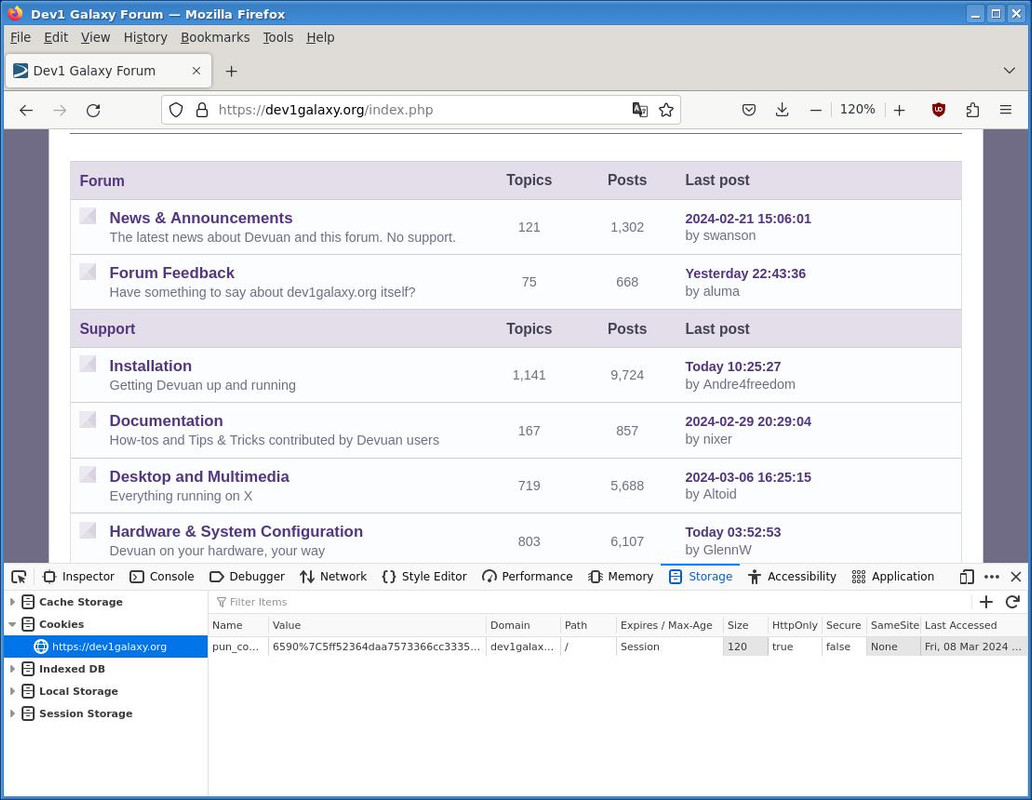
Task: Open the uBlock Origin extension icon
Action: (x=939, y=110)
